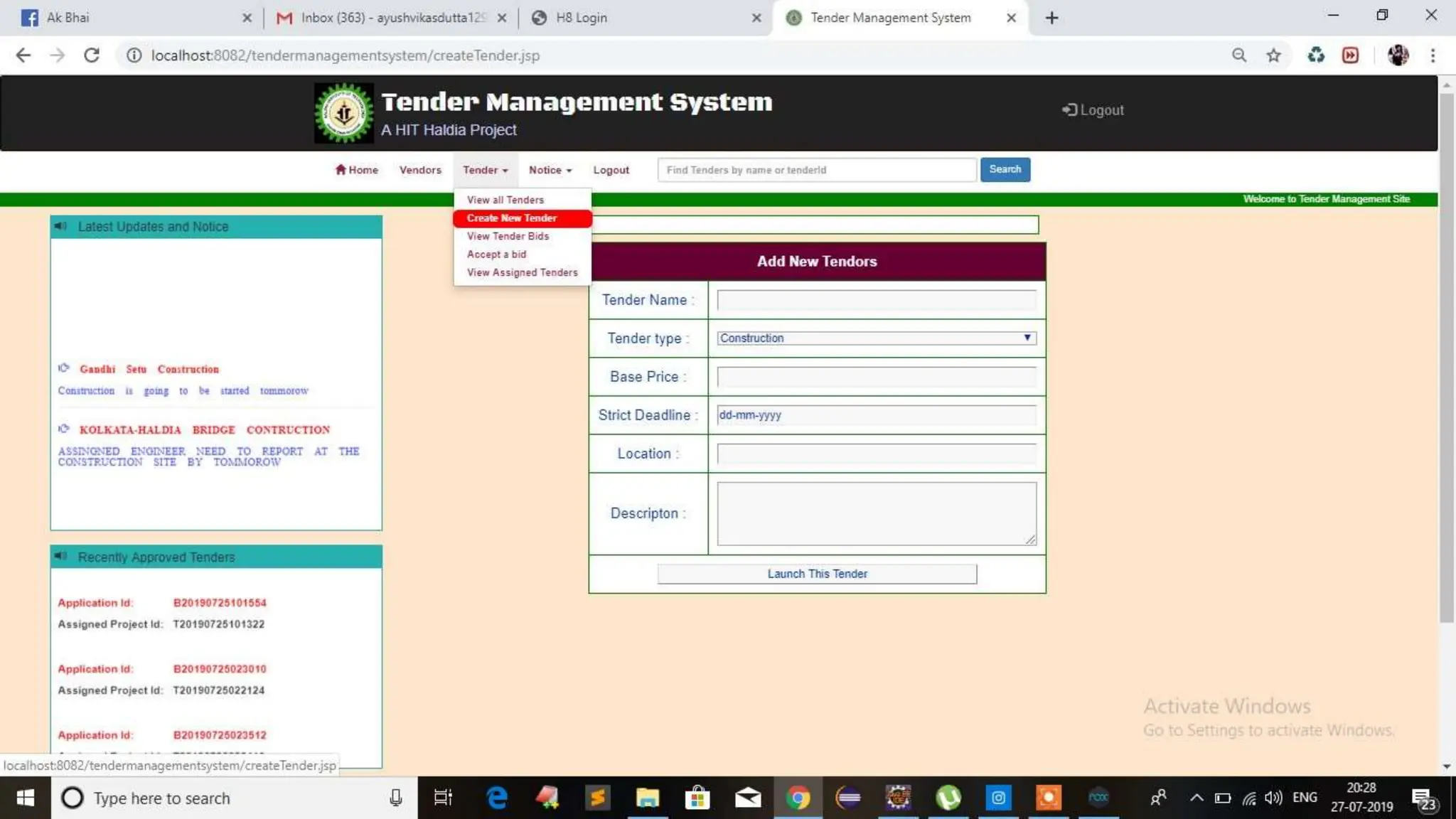Click the Logout icon in header
Screen dimensions: 1456x819
pos(1069,110)
